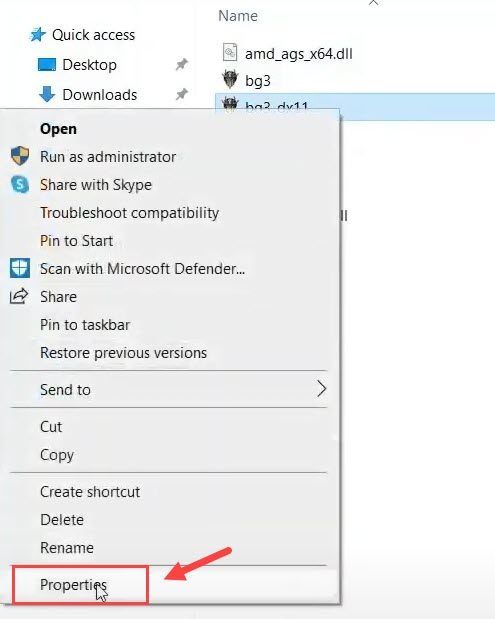Select Pin to taskbar option
Viewport: 495px width, 619px height.
click(x=85, y=325)
